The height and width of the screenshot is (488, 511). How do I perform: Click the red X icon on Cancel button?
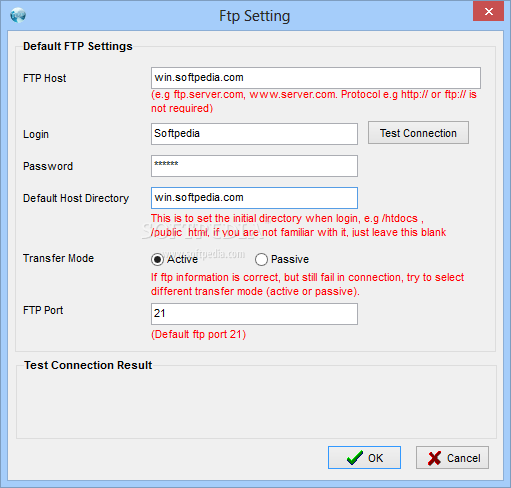[434, 458]
